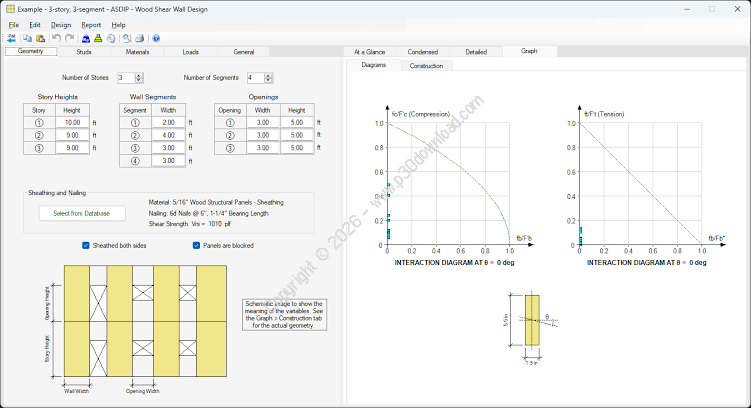Viewport: 751px width, 408px height.
Task: Click the blue Kg weight units icon
Action: 86,38
